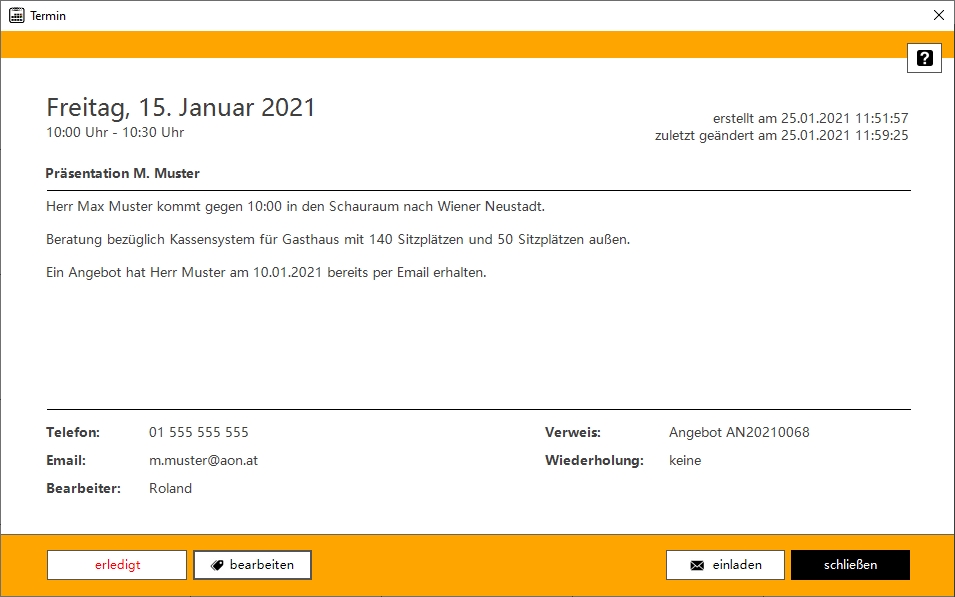This screenshot has height=597, width=955.
Task: Click the envelope icon on the einladen button
Action: click(697, 565)
